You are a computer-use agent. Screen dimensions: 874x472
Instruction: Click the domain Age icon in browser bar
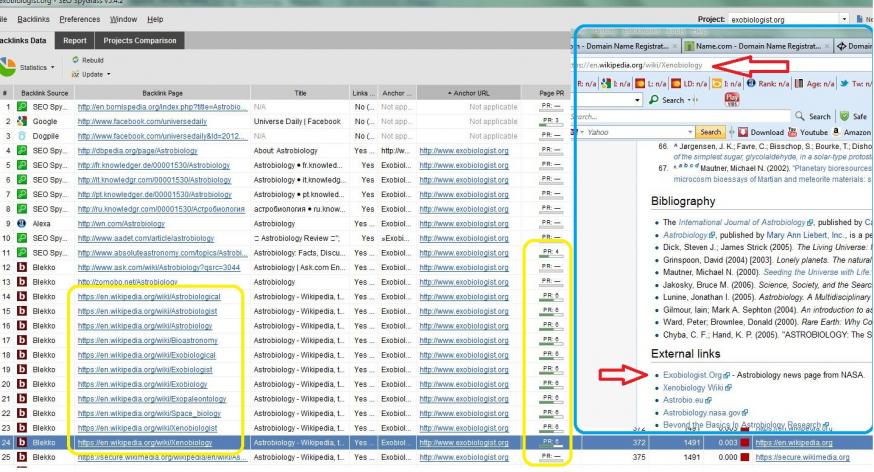pos(799,84)
